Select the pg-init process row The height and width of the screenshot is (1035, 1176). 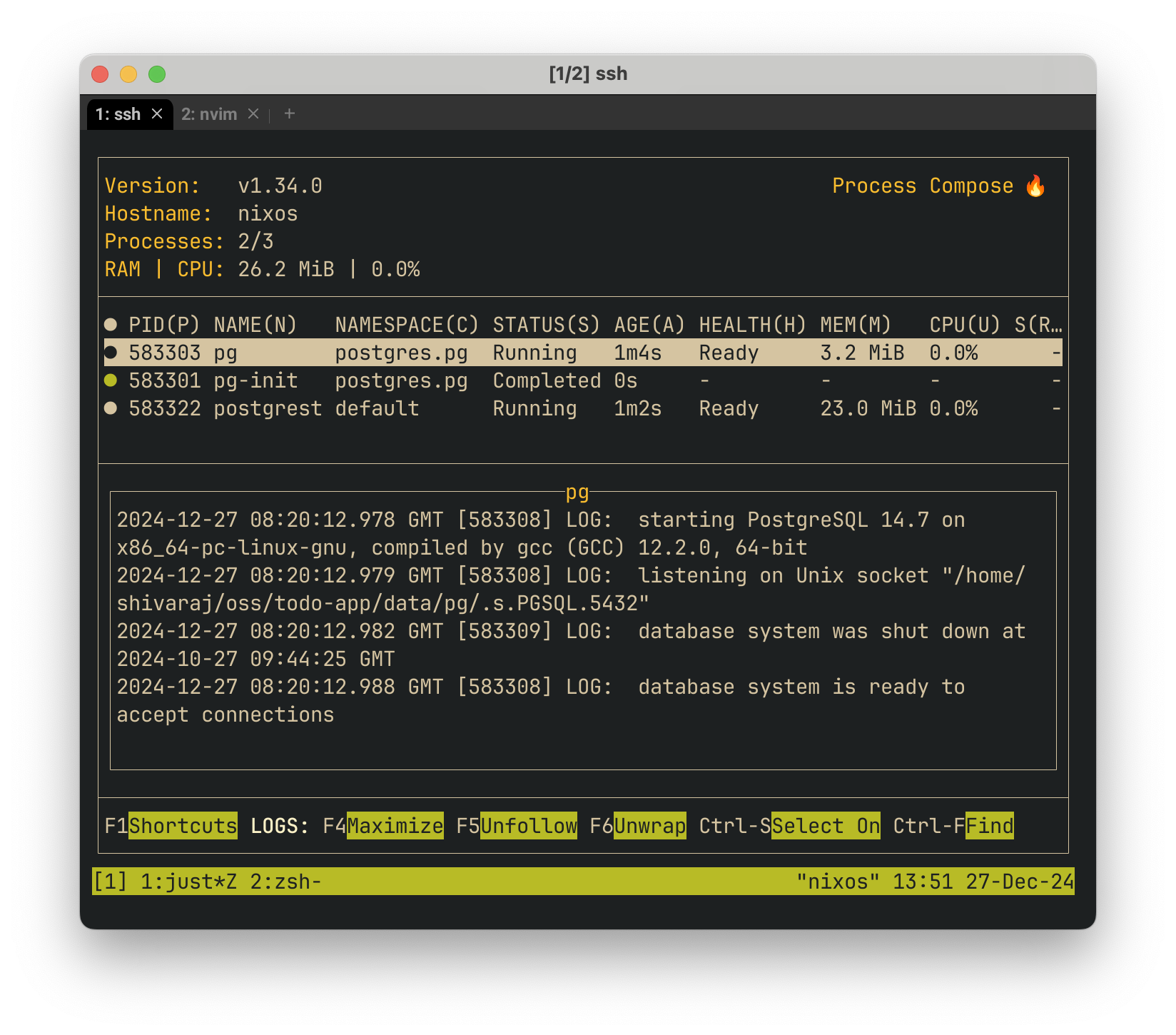[x=357, y=380]
